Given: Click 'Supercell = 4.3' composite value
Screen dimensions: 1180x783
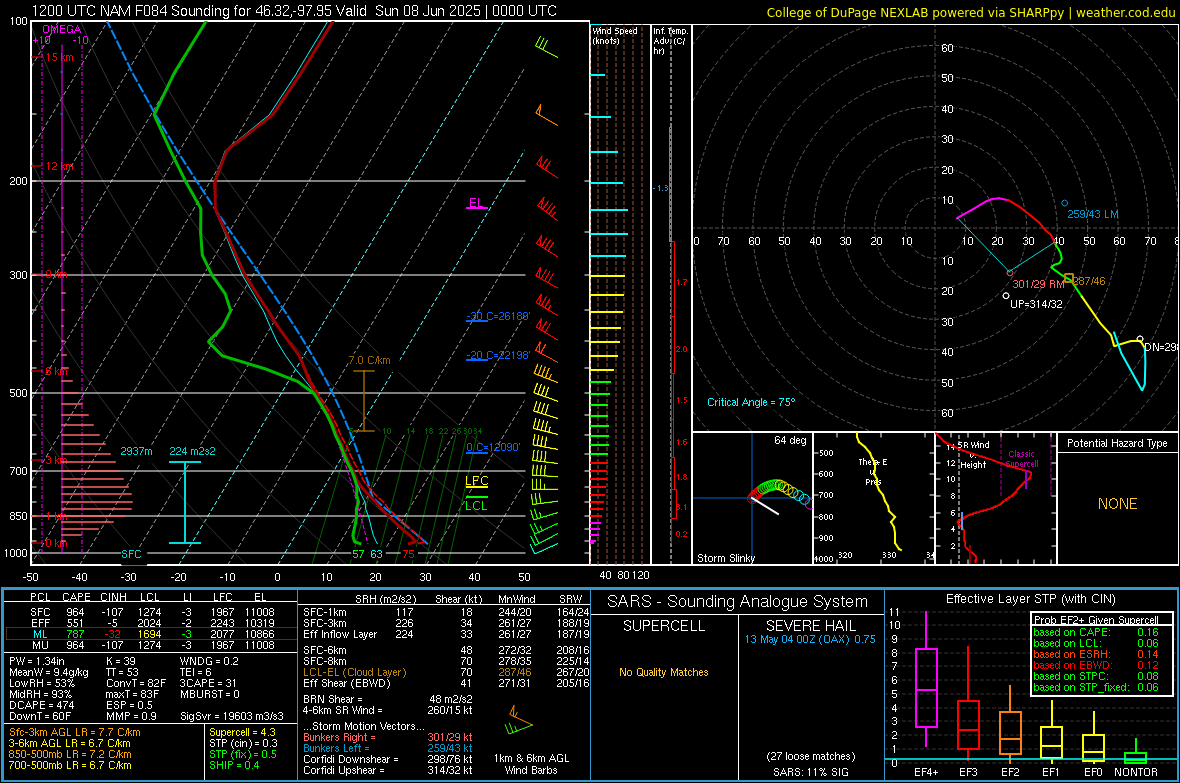Looking at the screenshot, I should (x=242, y=732).
